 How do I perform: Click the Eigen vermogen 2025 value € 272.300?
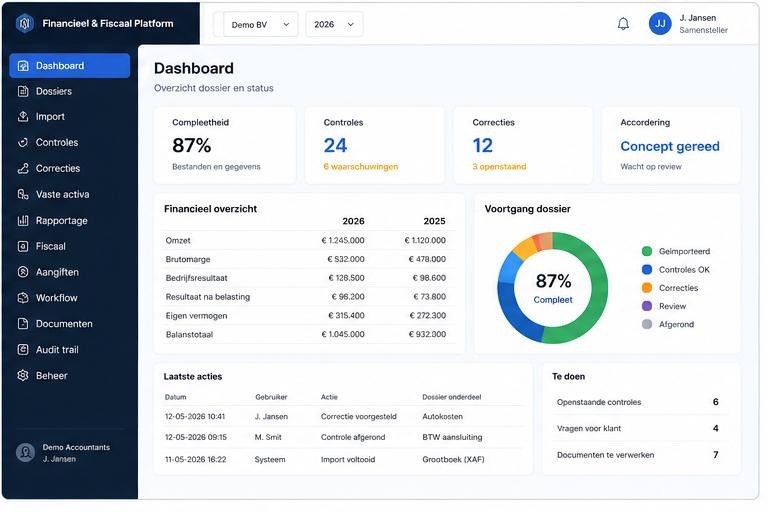428,316
